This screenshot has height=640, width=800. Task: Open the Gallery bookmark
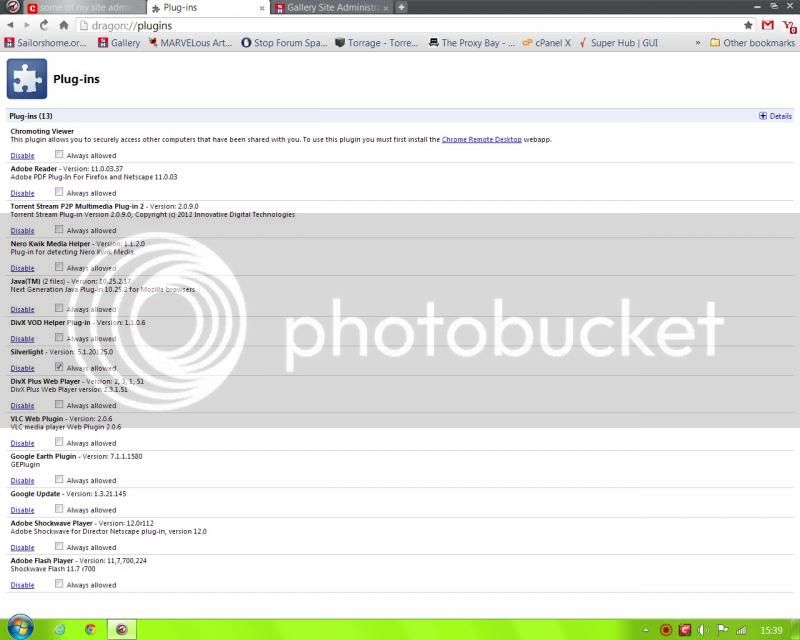[x=119, y=43]
